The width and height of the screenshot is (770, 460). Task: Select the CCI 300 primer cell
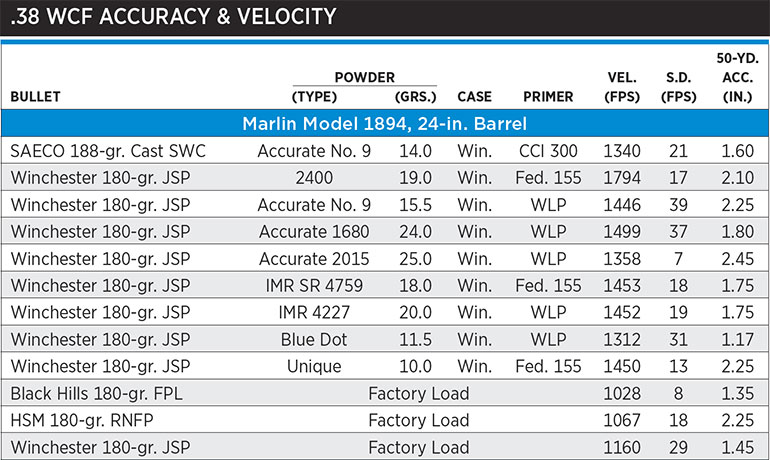click(548, 151)
